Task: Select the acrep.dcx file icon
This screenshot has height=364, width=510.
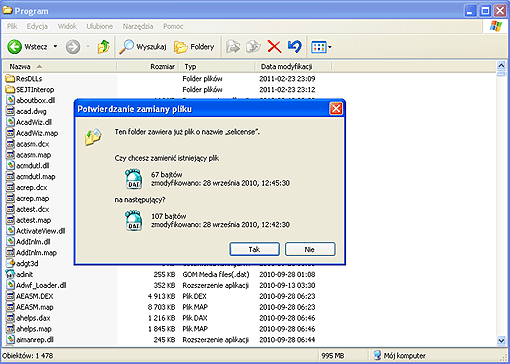Action: [x=11, y=187]
